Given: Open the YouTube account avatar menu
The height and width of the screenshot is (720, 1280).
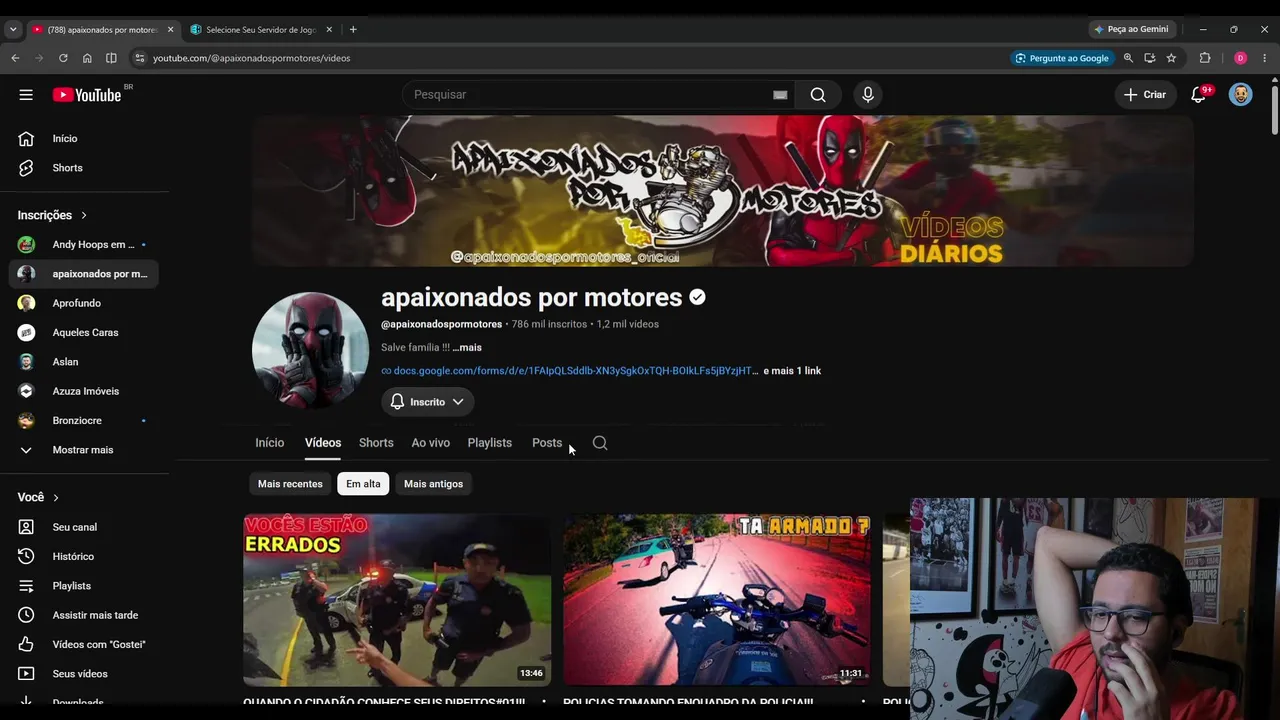Looking at the screenshot, I should tap(1240, 95).
